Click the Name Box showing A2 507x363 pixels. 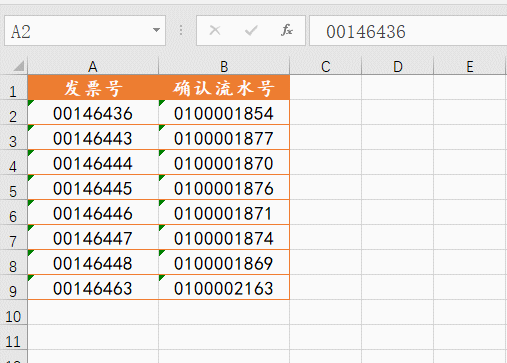point(85,31)
